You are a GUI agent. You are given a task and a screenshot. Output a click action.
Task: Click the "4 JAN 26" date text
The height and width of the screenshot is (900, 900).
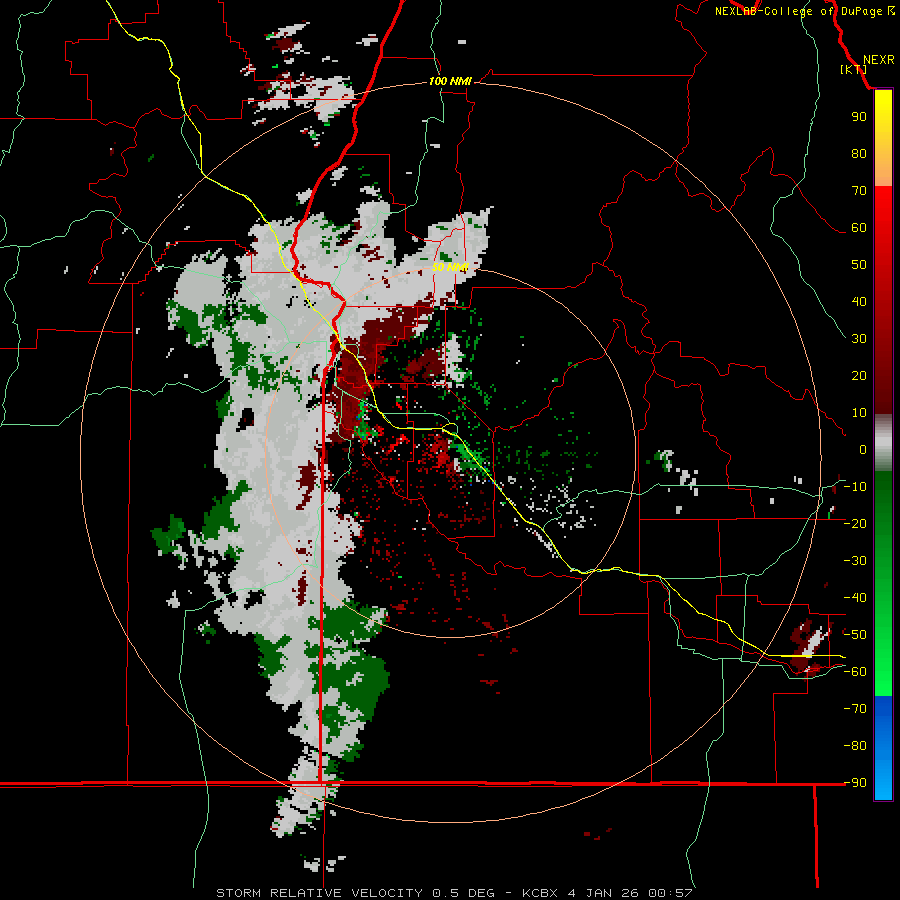tap(603, 893)
